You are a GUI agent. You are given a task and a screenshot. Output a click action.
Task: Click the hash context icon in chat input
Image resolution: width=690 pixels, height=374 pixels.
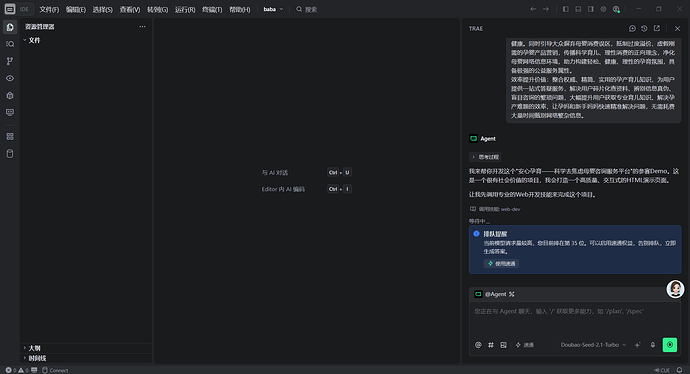(x=491, y=345)
